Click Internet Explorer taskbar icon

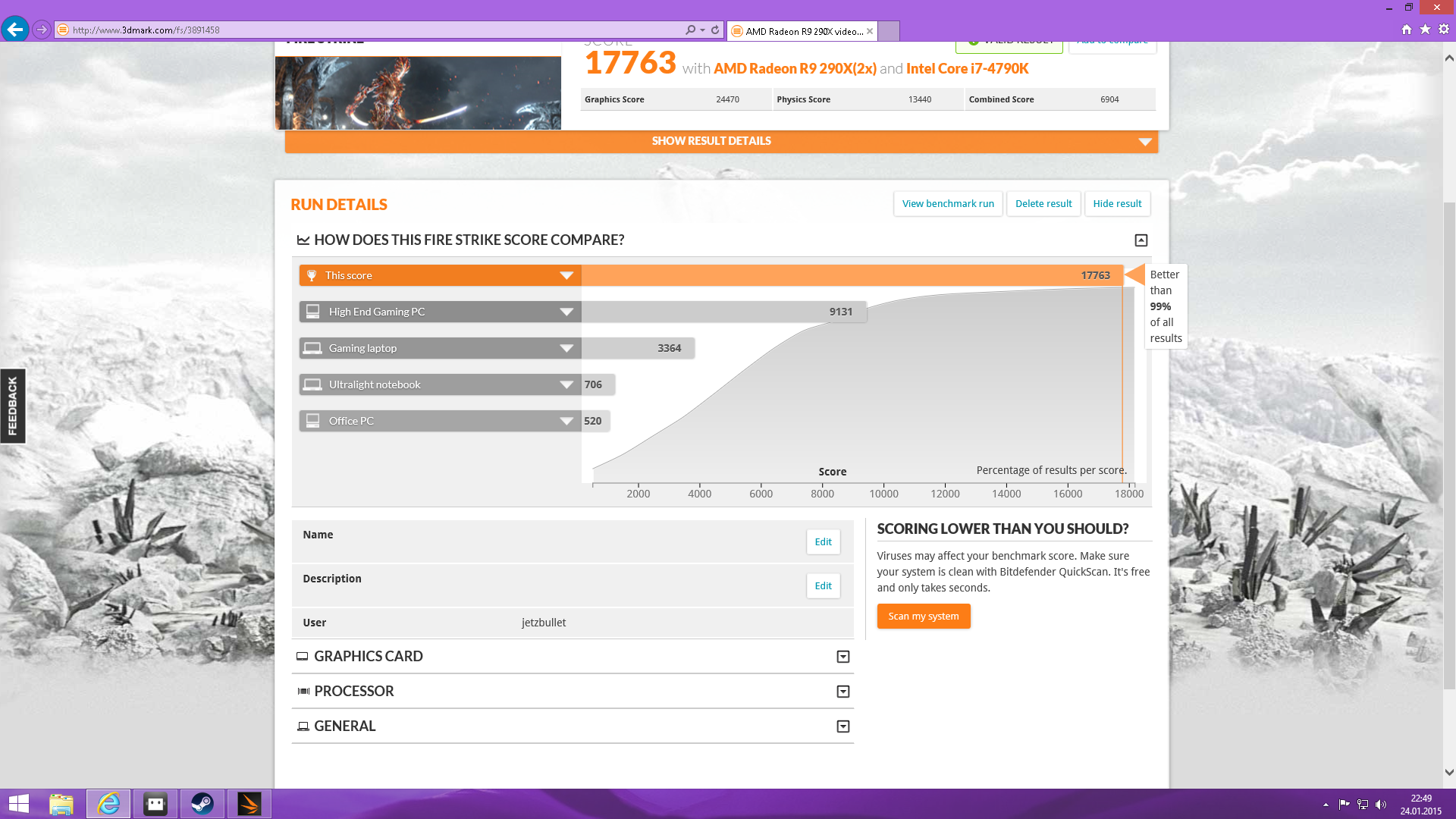tap(108, 804)
